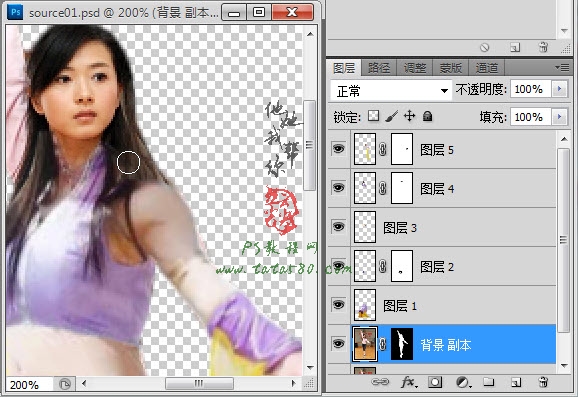Viewport: 578px width, 397px height.
Task: Switch to 通道 tab
Action: (x=486, y=68)
